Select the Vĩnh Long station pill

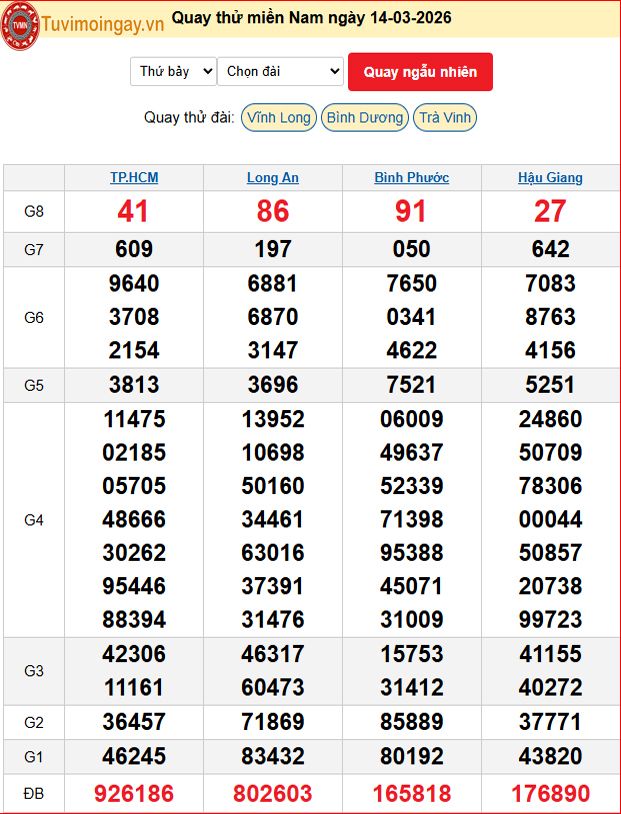click(279, 118)
